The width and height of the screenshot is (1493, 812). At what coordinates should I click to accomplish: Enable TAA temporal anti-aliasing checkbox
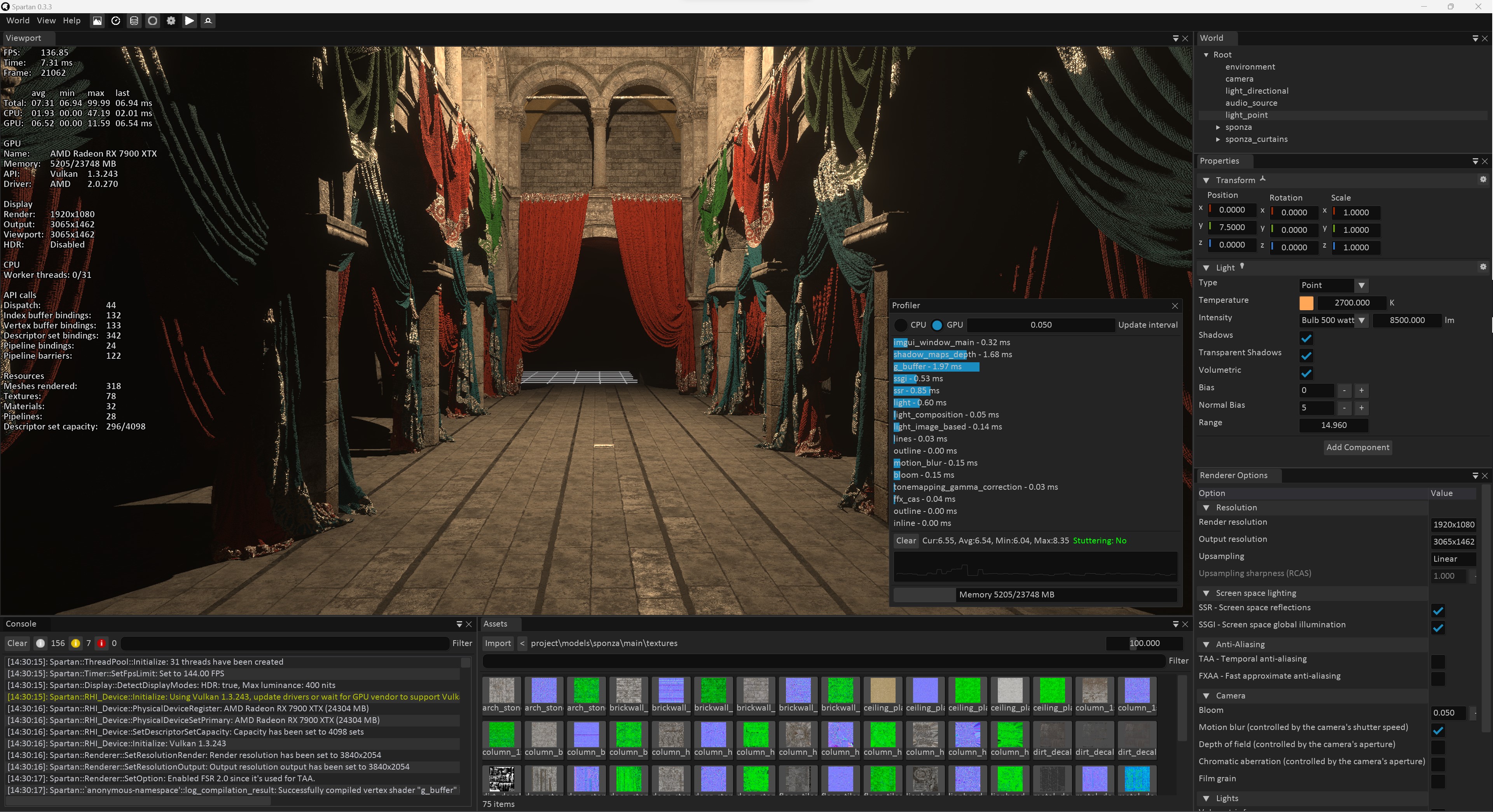(1438, 661)
